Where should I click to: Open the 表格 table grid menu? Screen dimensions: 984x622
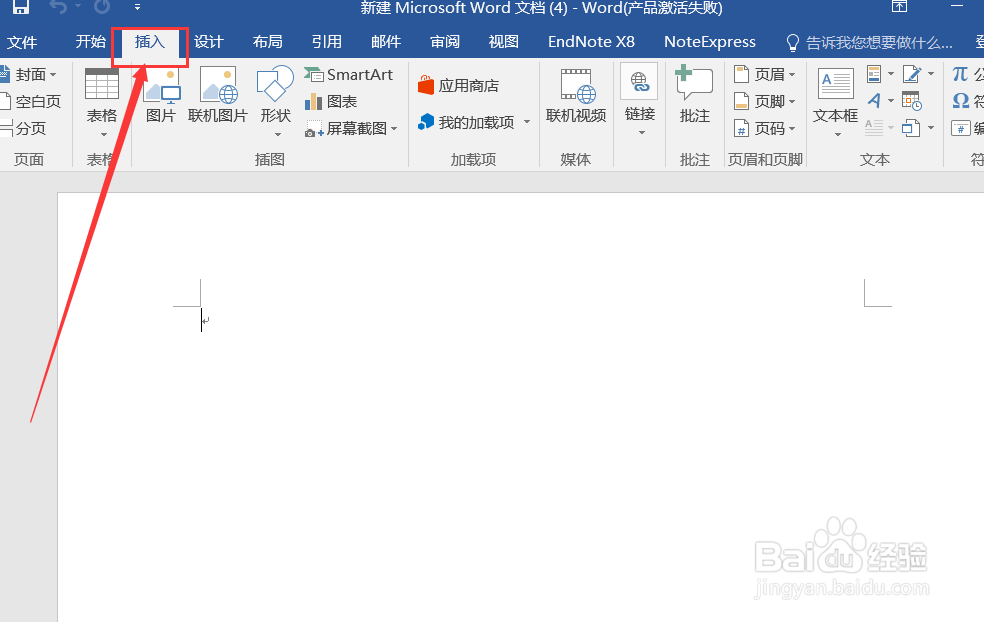[102, 102]
